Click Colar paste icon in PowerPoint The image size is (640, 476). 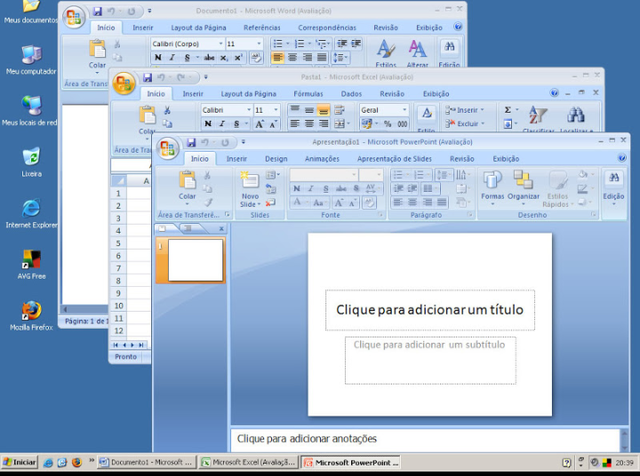pos(187,180)
